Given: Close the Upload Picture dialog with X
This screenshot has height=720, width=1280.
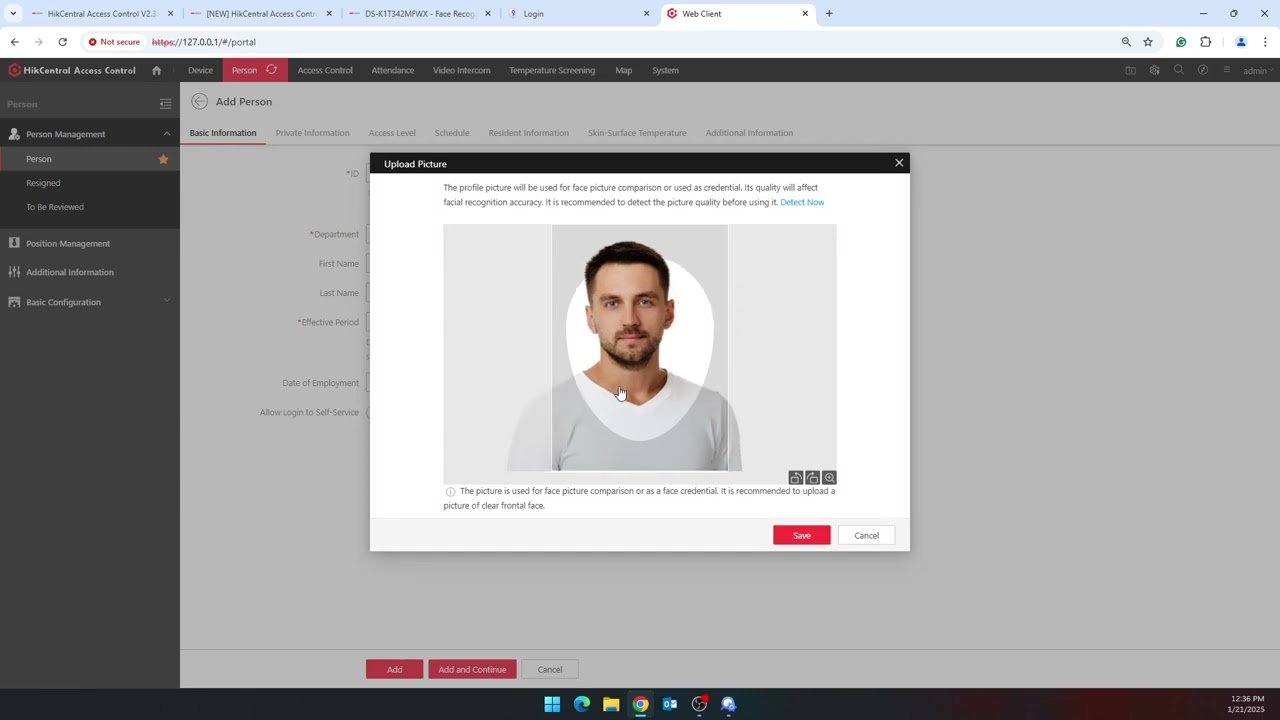Looking at the screenshot, I should (899, 163).
